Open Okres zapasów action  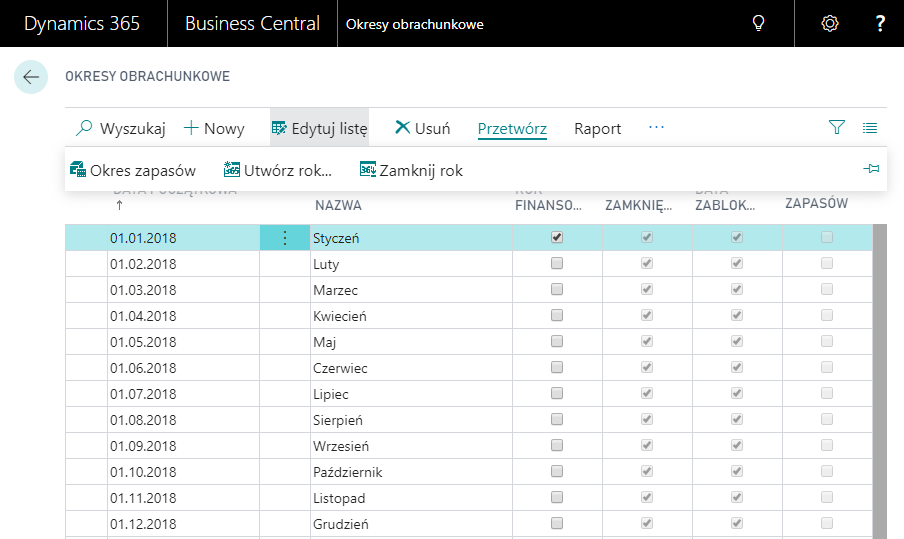pyautogui.click(x=133, y=170)
